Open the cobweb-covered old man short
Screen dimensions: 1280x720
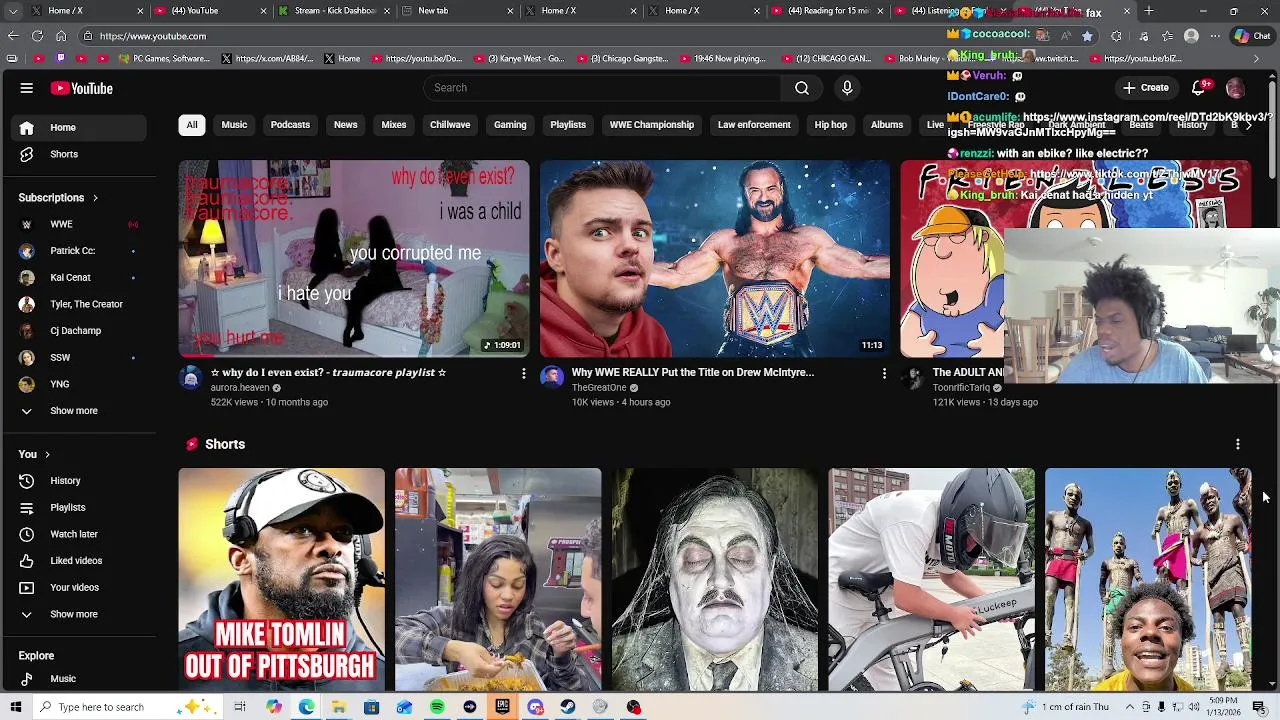715,579
